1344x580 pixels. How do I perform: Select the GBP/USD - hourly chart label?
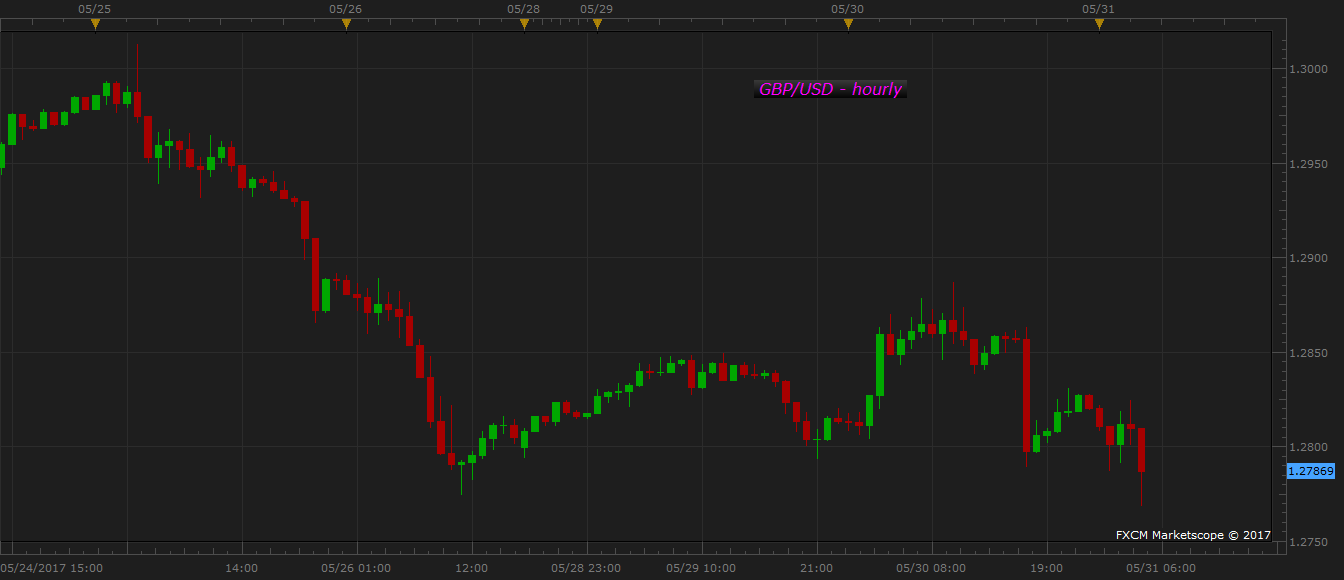830,89
